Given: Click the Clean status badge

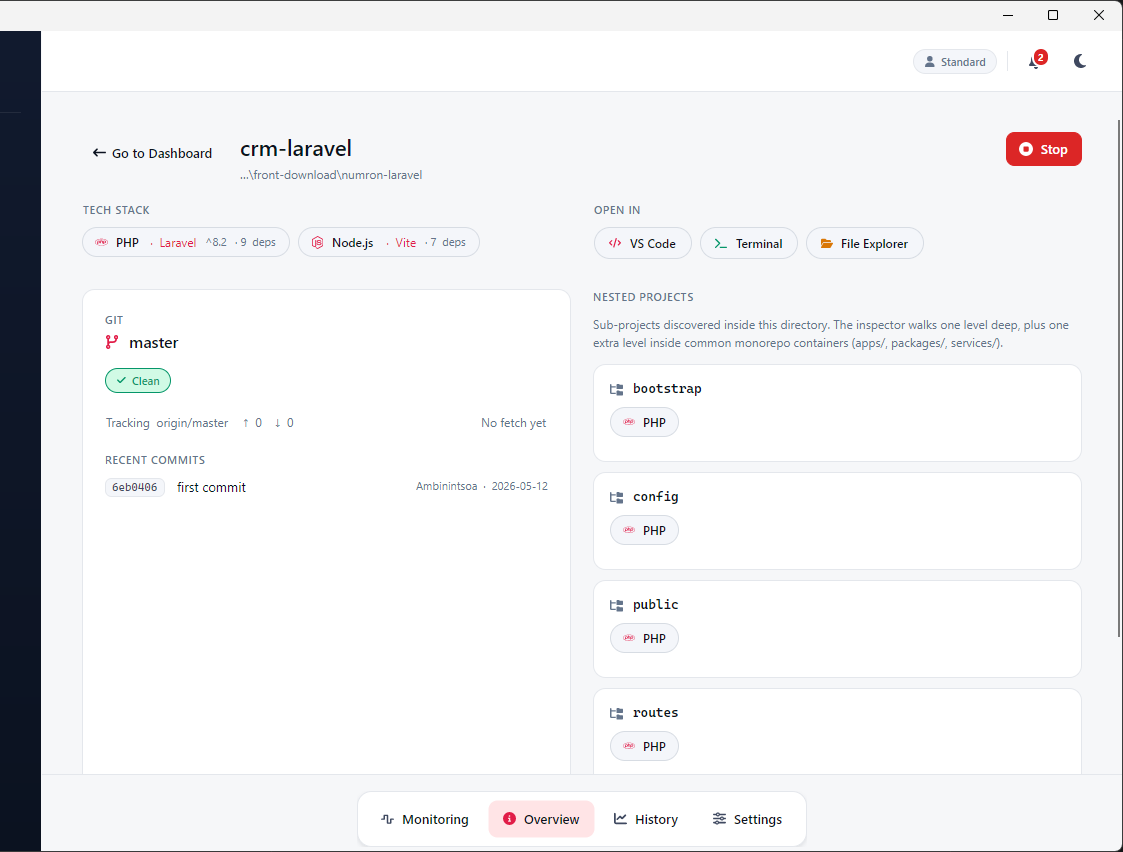Looking at the screenshot, I should (x=138, y=381).
